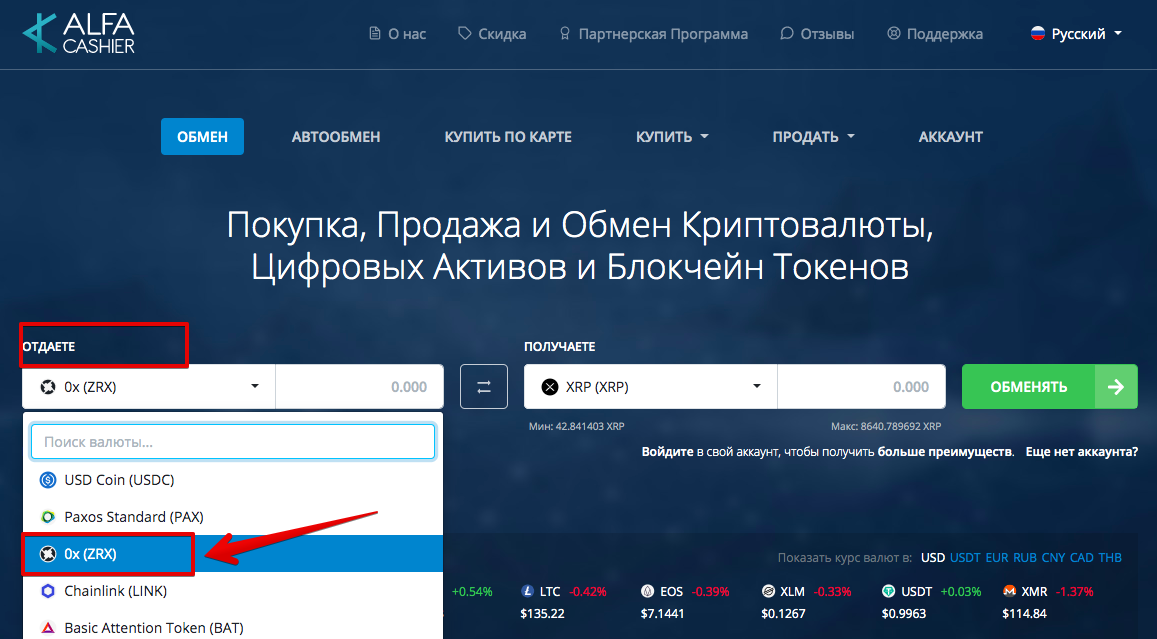Click the Alfa Cashier logo
Viewport: 1157px width, 639px height.
pos(78,34)
